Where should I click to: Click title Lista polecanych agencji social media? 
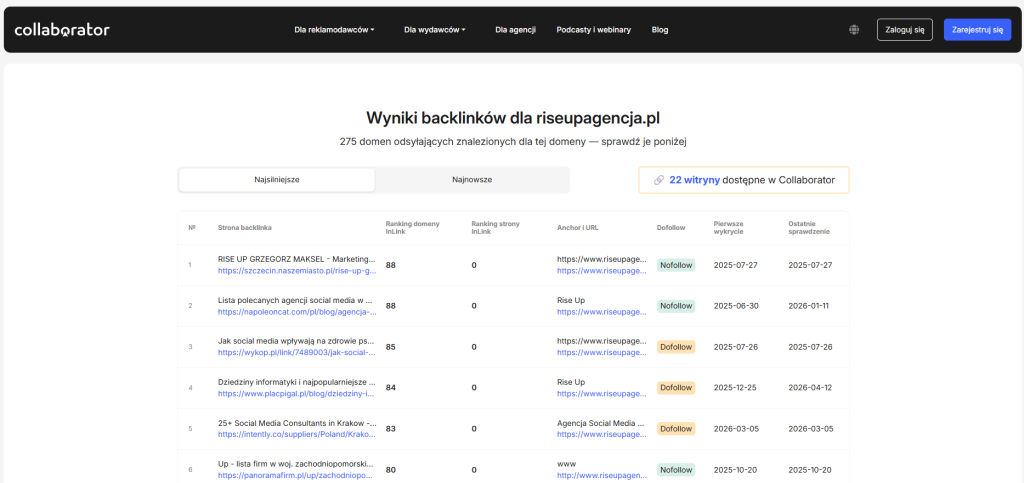click(297, 300)
